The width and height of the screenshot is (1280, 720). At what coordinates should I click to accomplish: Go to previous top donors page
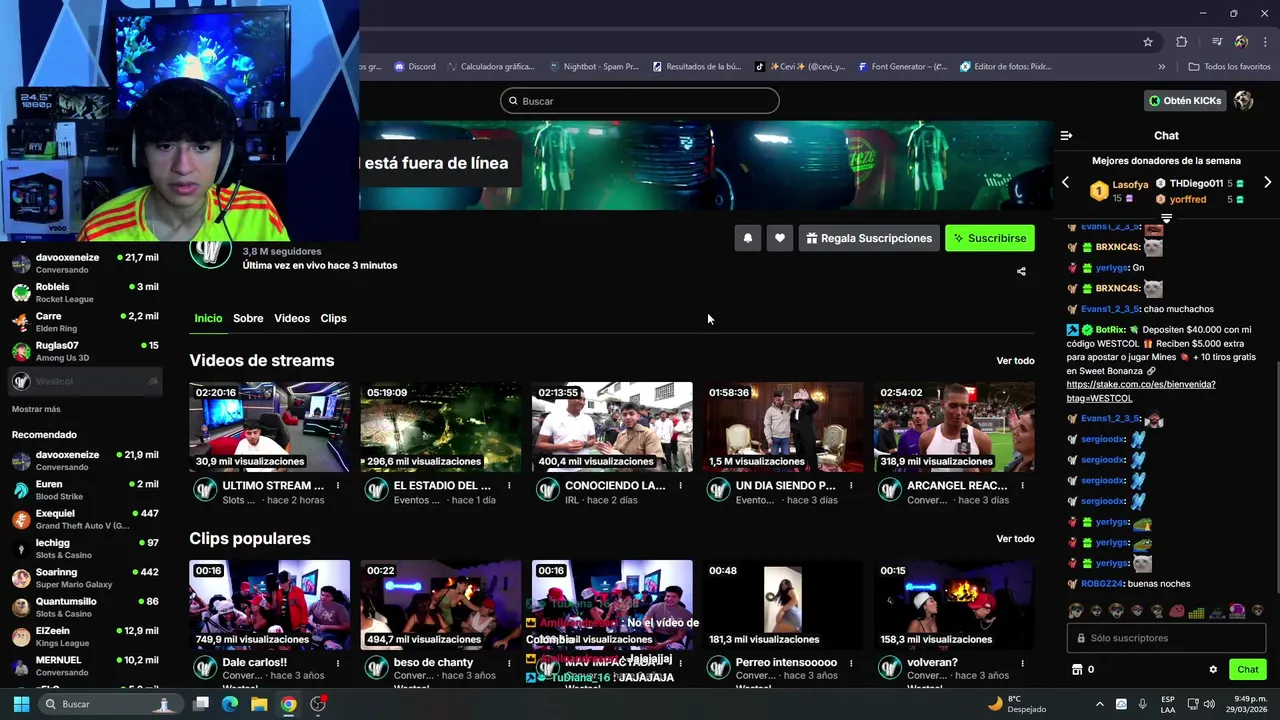1065,183
